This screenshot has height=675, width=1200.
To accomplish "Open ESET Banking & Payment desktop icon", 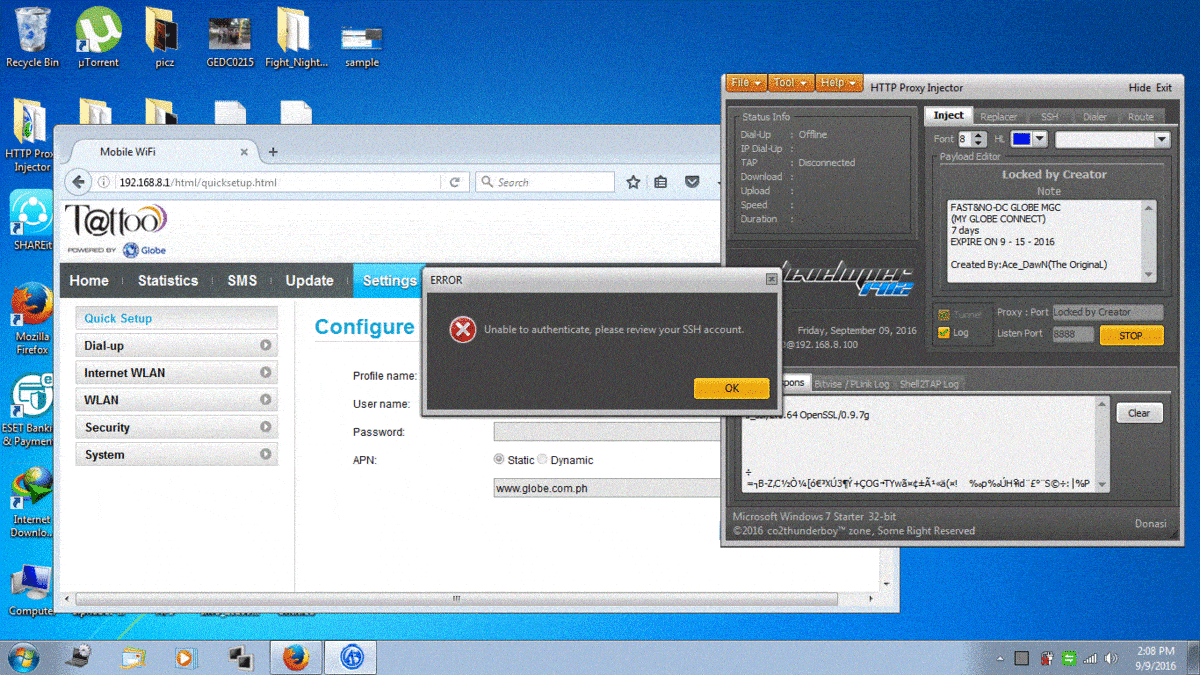I will click(32, 410).
